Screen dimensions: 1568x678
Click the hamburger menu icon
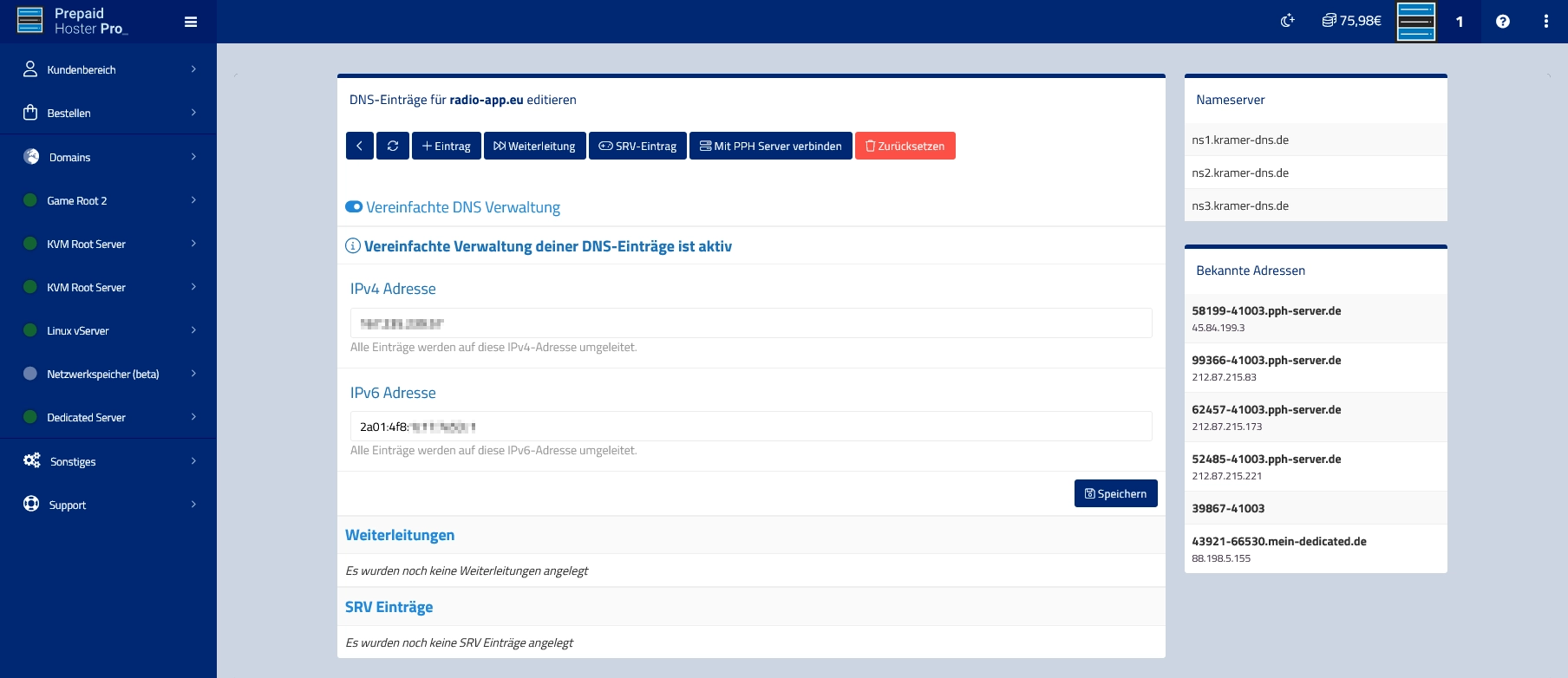click(191, 22)
